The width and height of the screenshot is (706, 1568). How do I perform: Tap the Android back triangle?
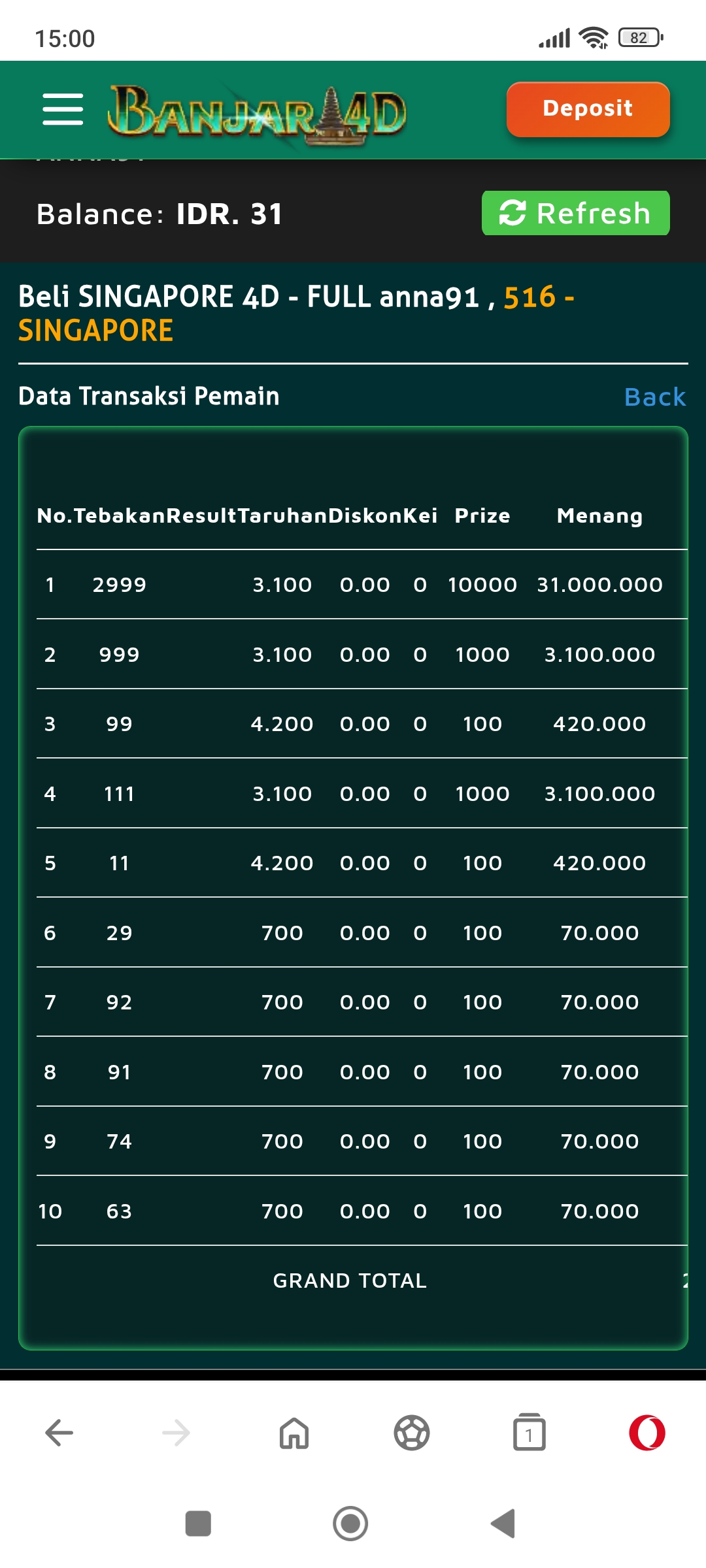point(503,1524)
